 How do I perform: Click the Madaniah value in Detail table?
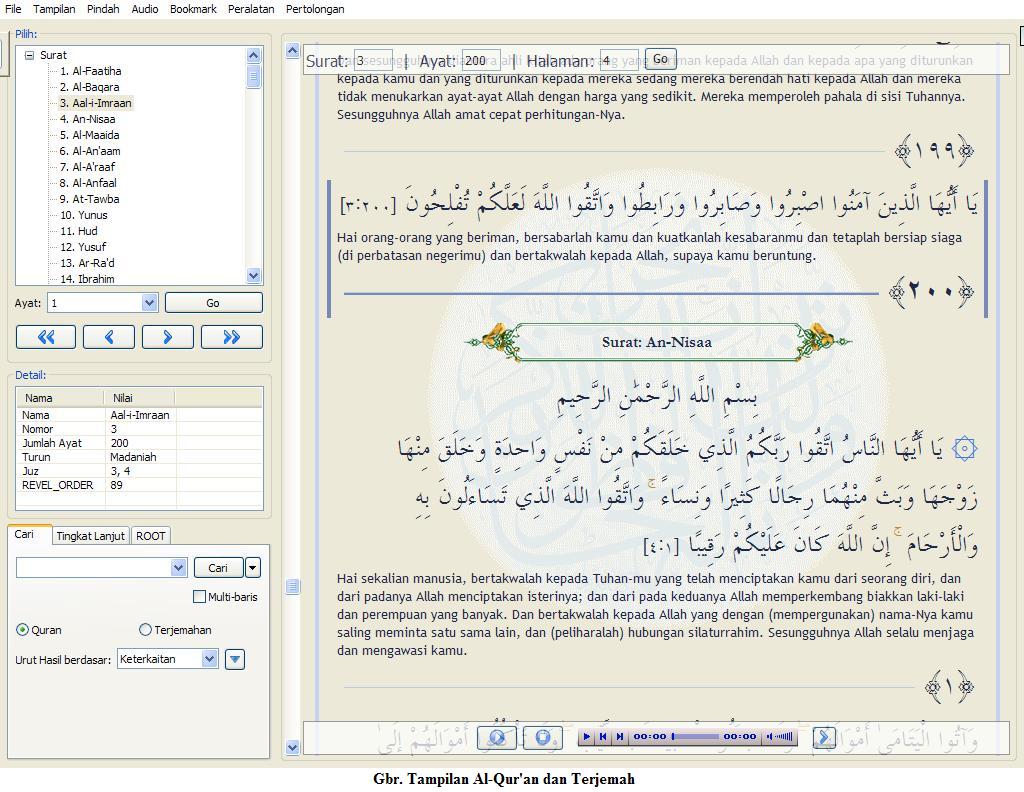pyautogui.click(x=133, y=457)
